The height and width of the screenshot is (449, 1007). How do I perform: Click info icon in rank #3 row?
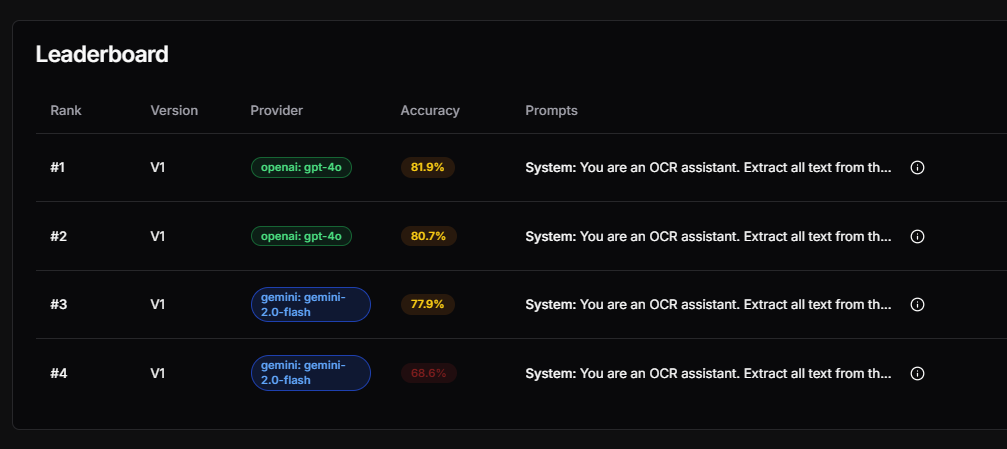pos(917,304)
